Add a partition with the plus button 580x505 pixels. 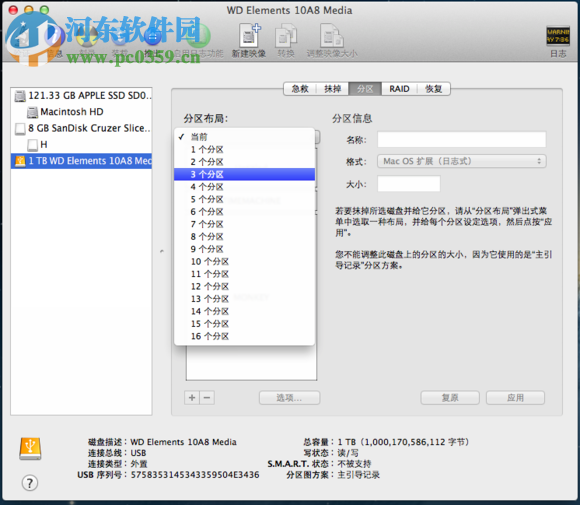tap(192, 398)
